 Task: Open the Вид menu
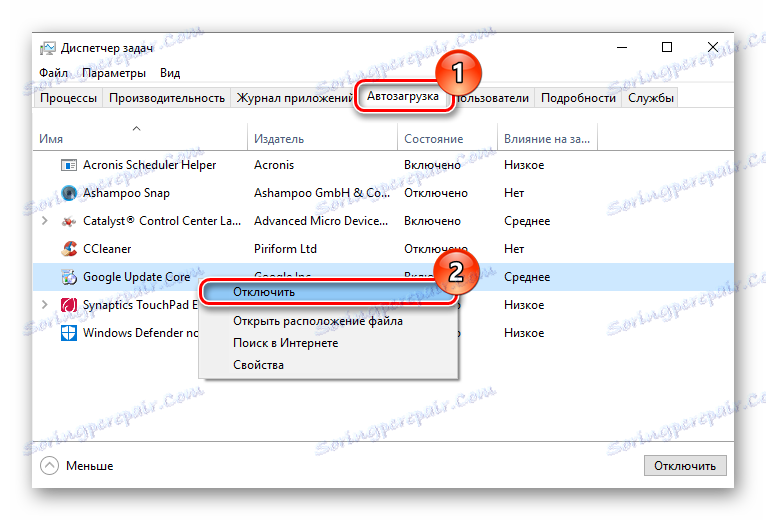170,73
